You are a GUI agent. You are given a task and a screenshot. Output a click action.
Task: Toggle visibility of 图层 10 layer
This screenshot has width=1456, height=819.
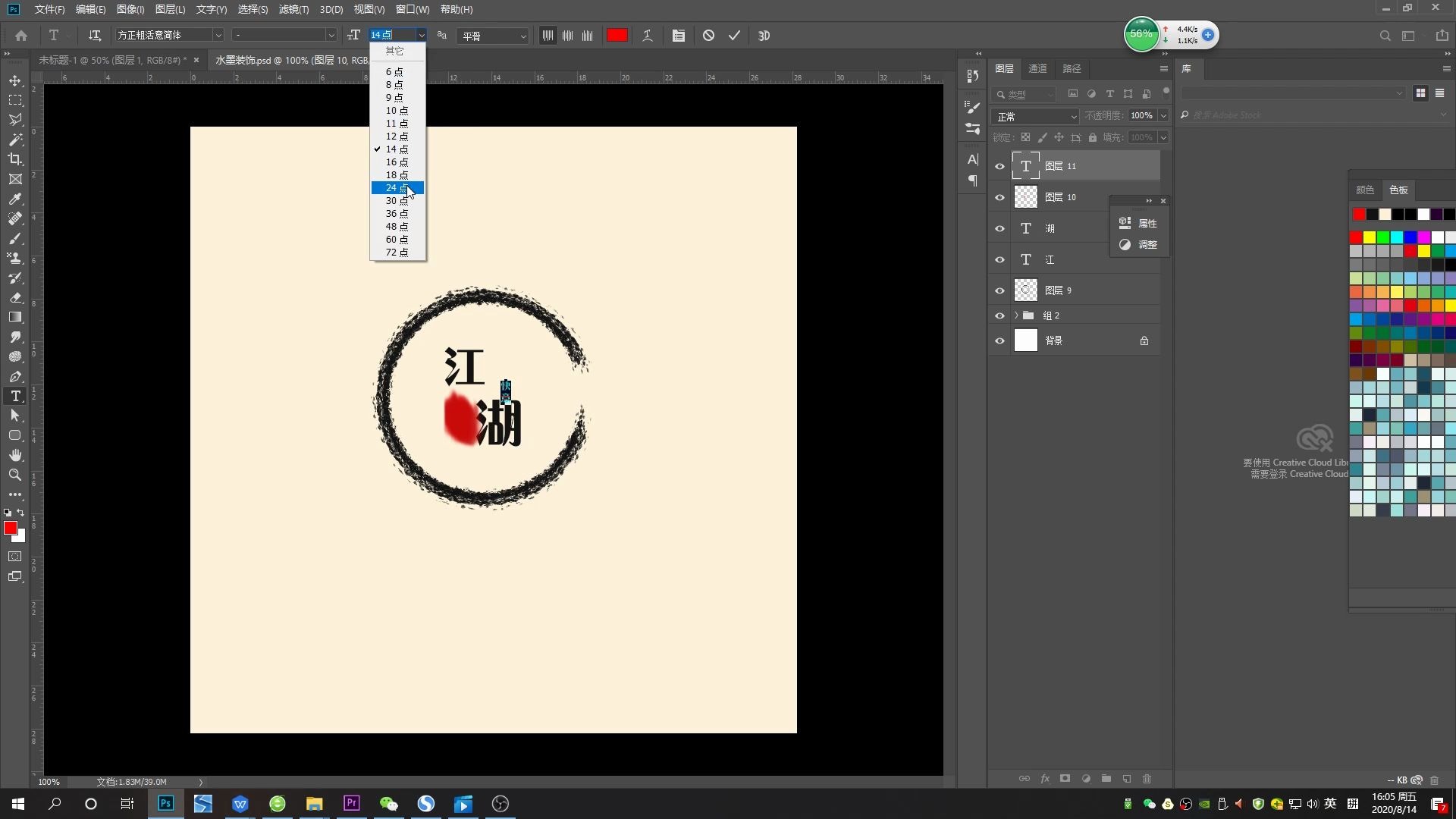999,197
